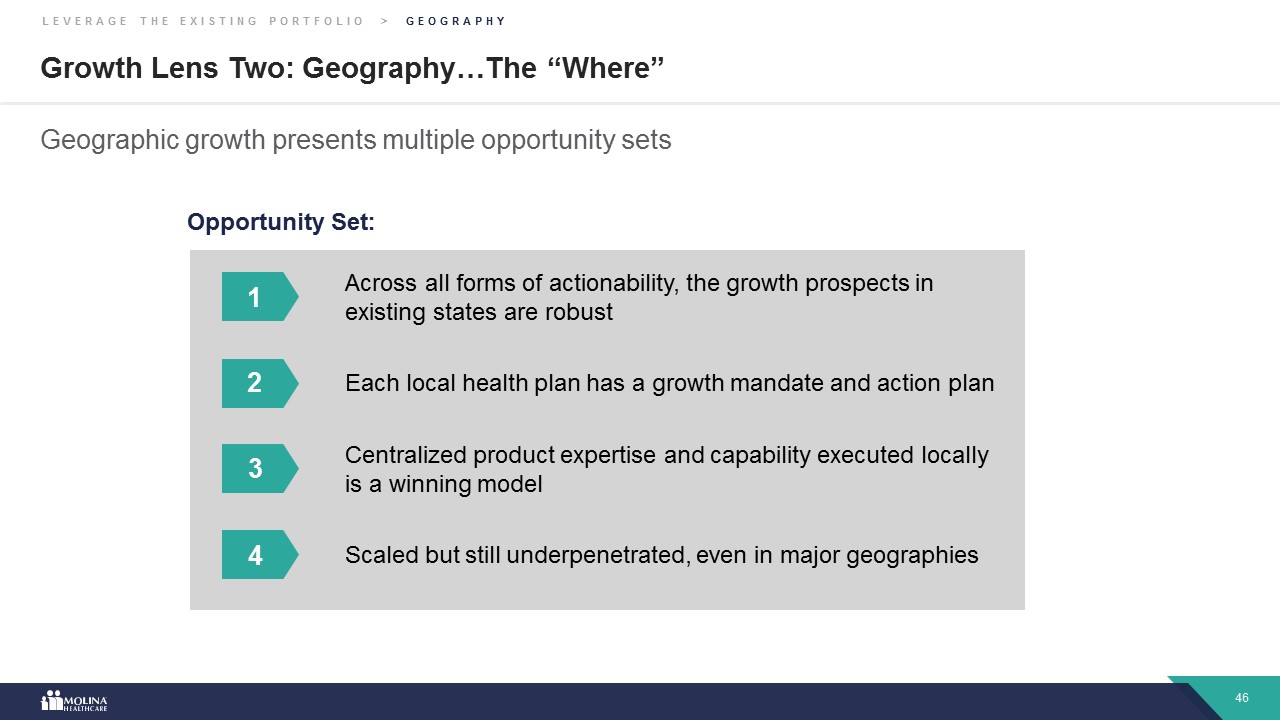This screenshot has height=720, width=1280.
Task: Click the 'Opportunity Set:' heading
Action: pos(281,222)
